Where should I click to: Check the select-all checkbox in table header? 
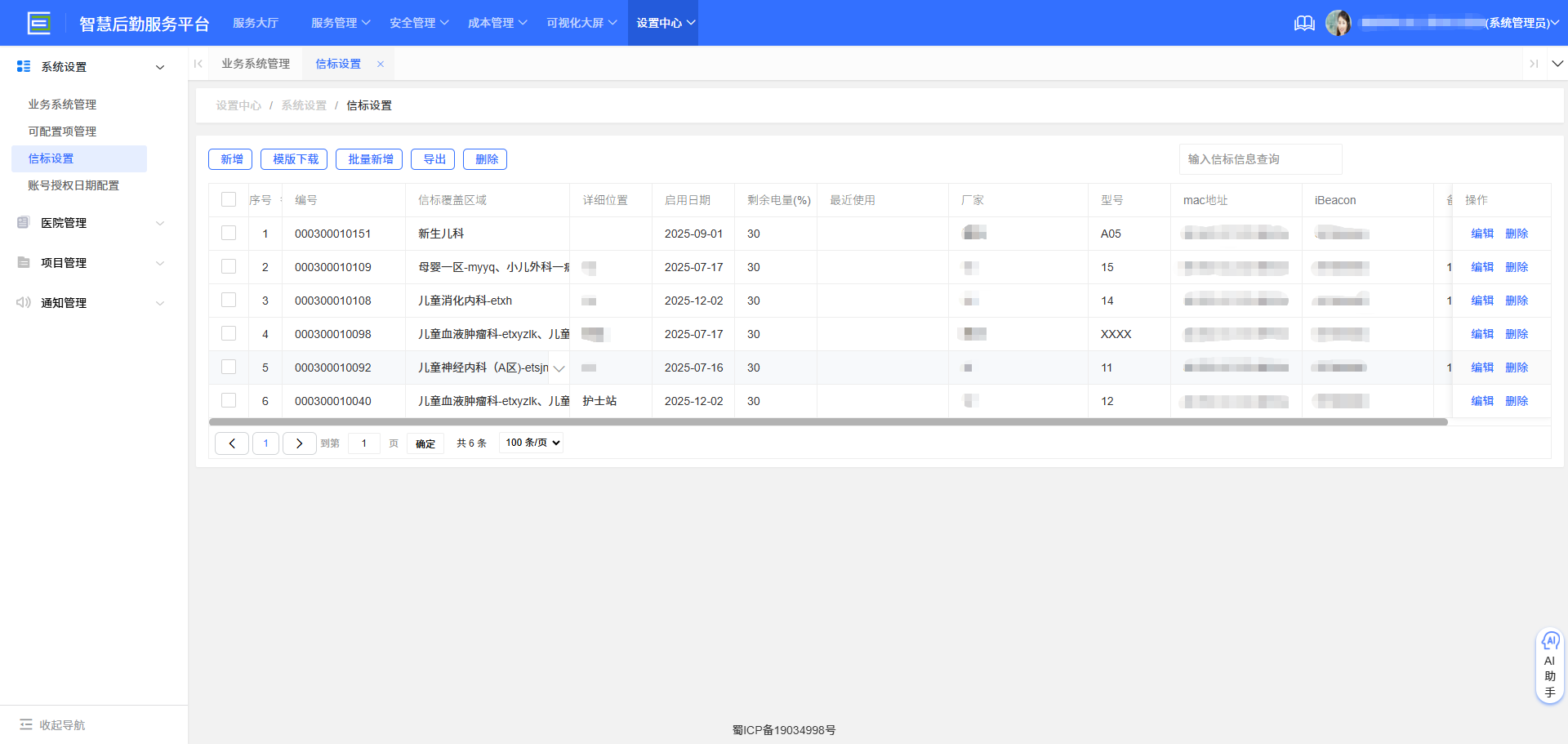[x=229, y=199]
